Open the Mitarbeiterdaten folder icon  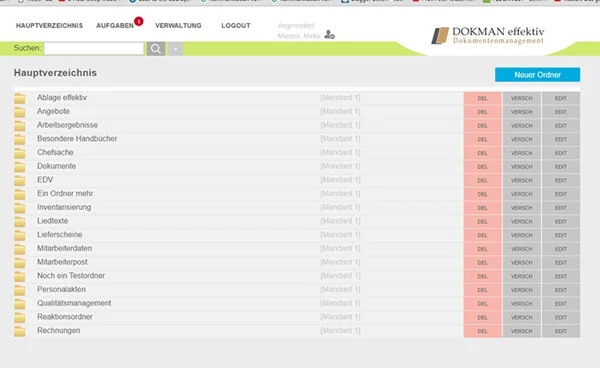pyautogui.click(x=20, y=249)
